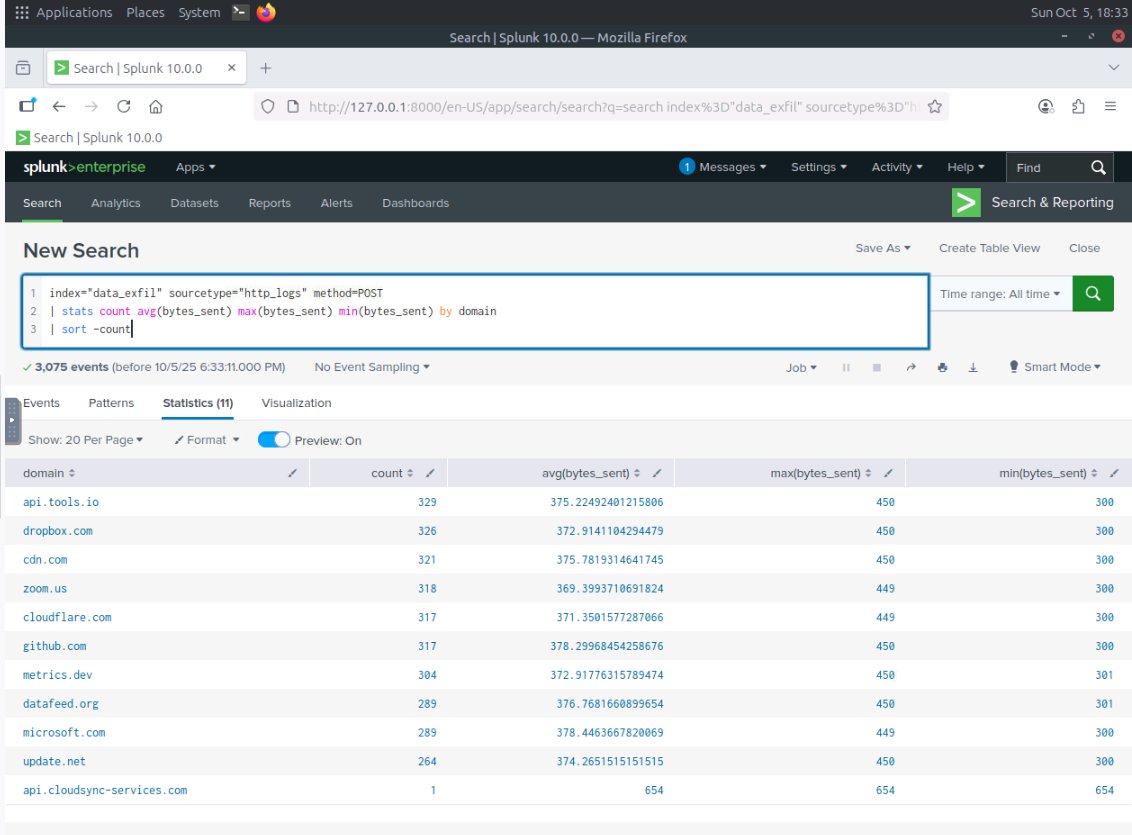Click the splunk>enterprise logo

coord(84,167)
